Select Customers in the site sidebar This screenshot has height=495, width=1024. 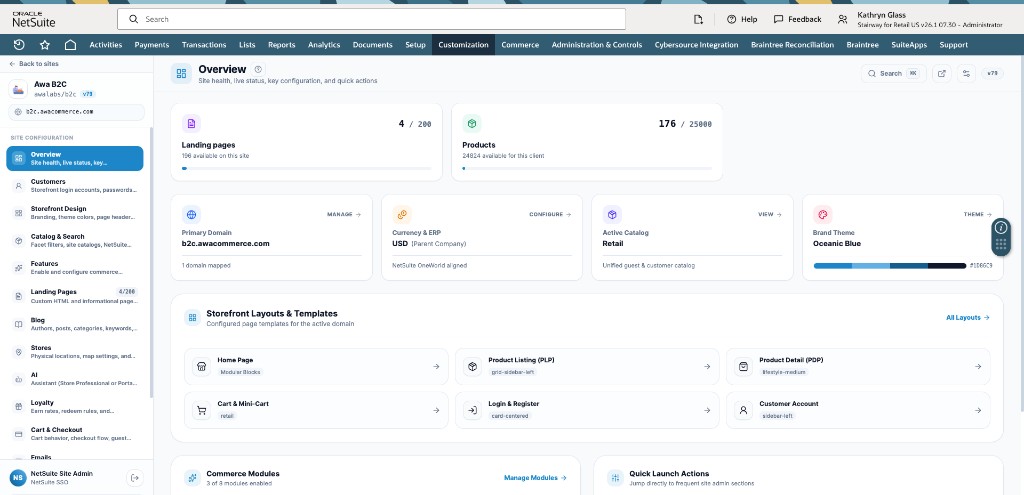pos(75,185)
